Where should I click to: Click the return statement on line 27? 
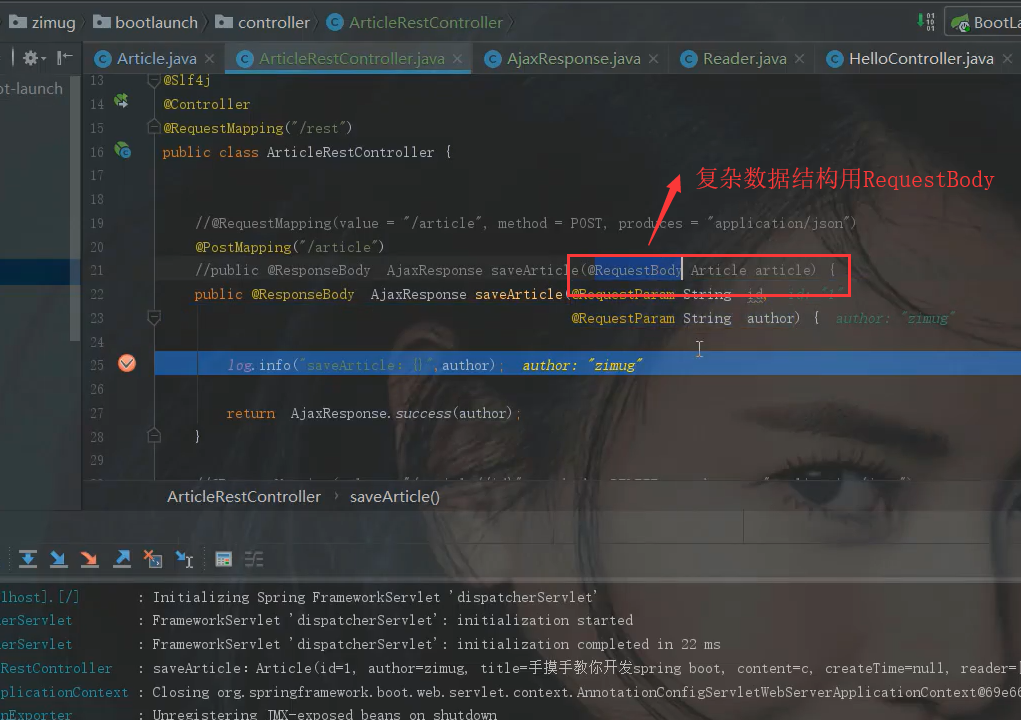[373, 413]
